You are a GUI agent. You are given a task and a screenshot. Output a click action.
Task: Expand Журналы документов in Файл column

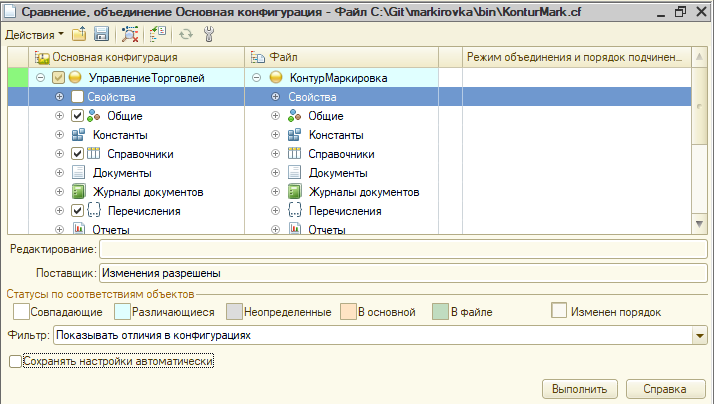[x=275, y=191]
